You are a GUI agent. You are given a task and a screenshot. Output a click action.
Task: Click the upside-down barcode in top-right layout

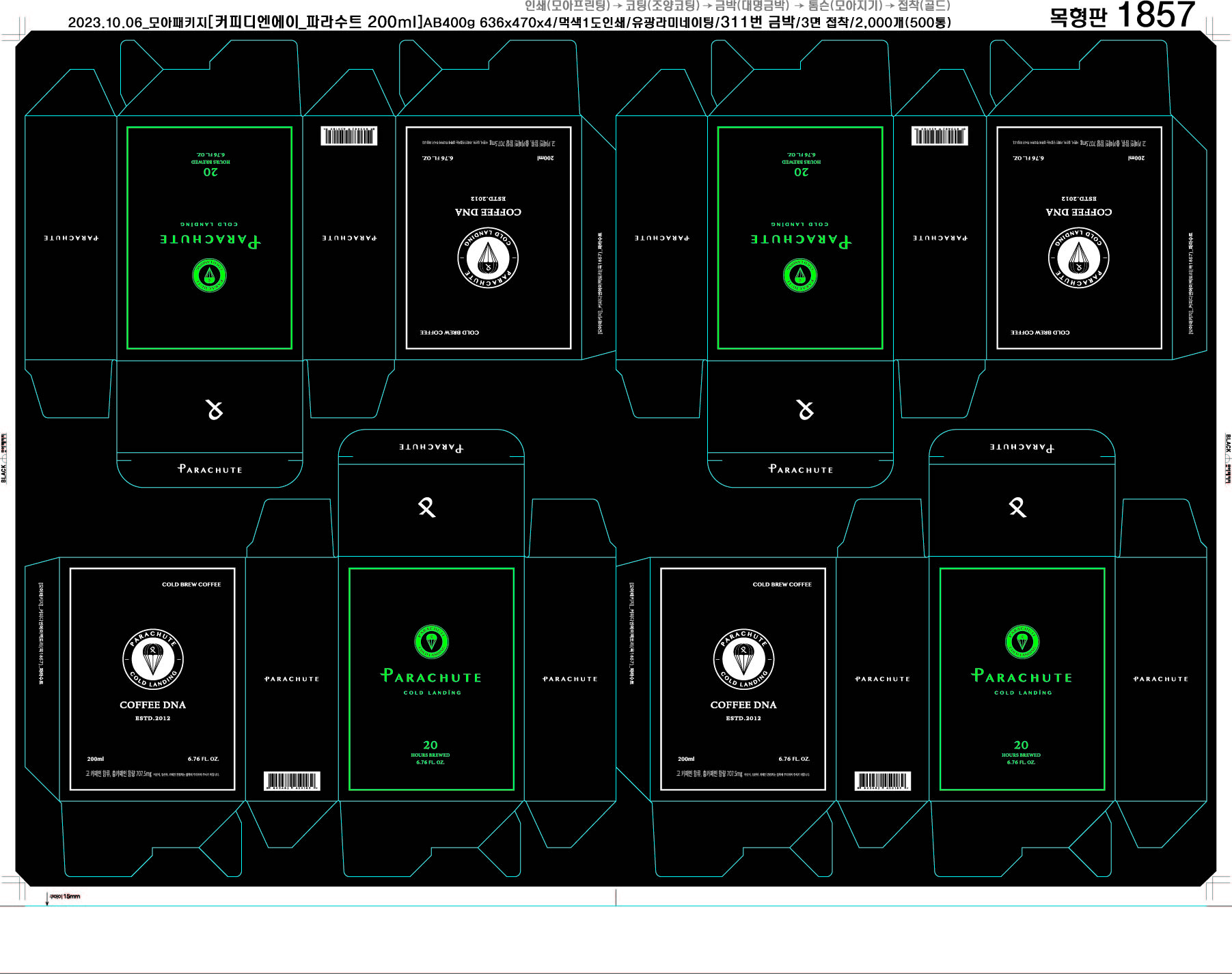(940, 136)
